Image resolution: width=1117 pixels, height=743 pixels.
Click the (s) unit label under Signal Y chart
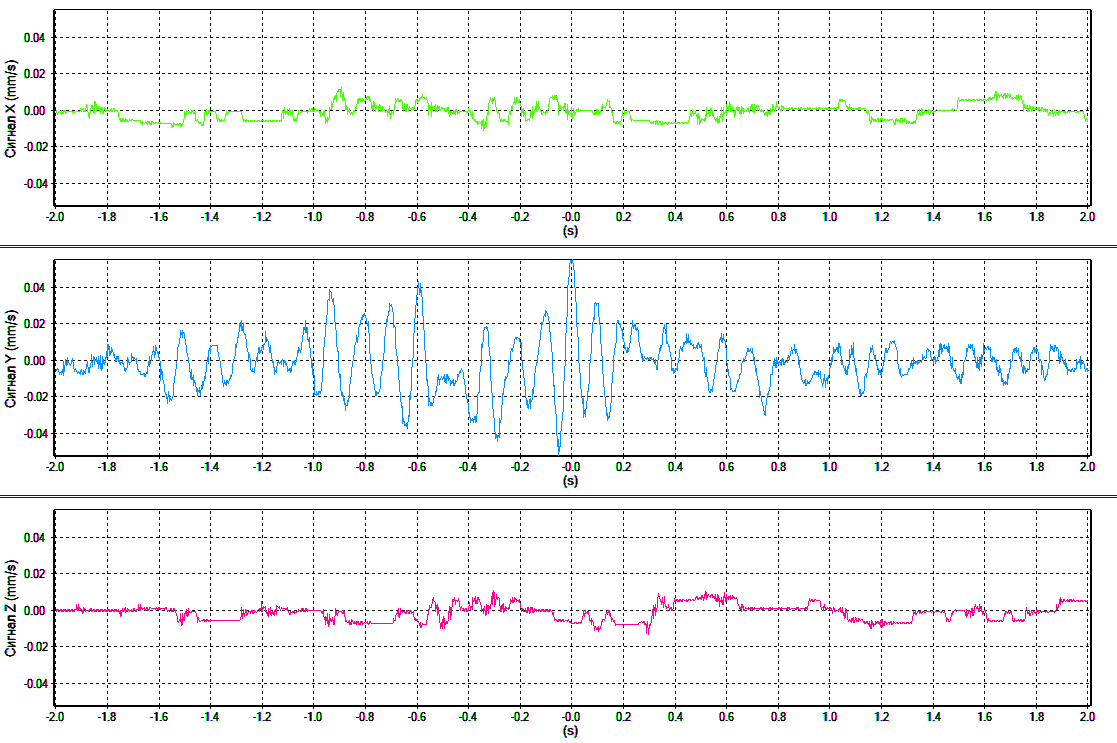pyautogui.click(x=571, y=481)
